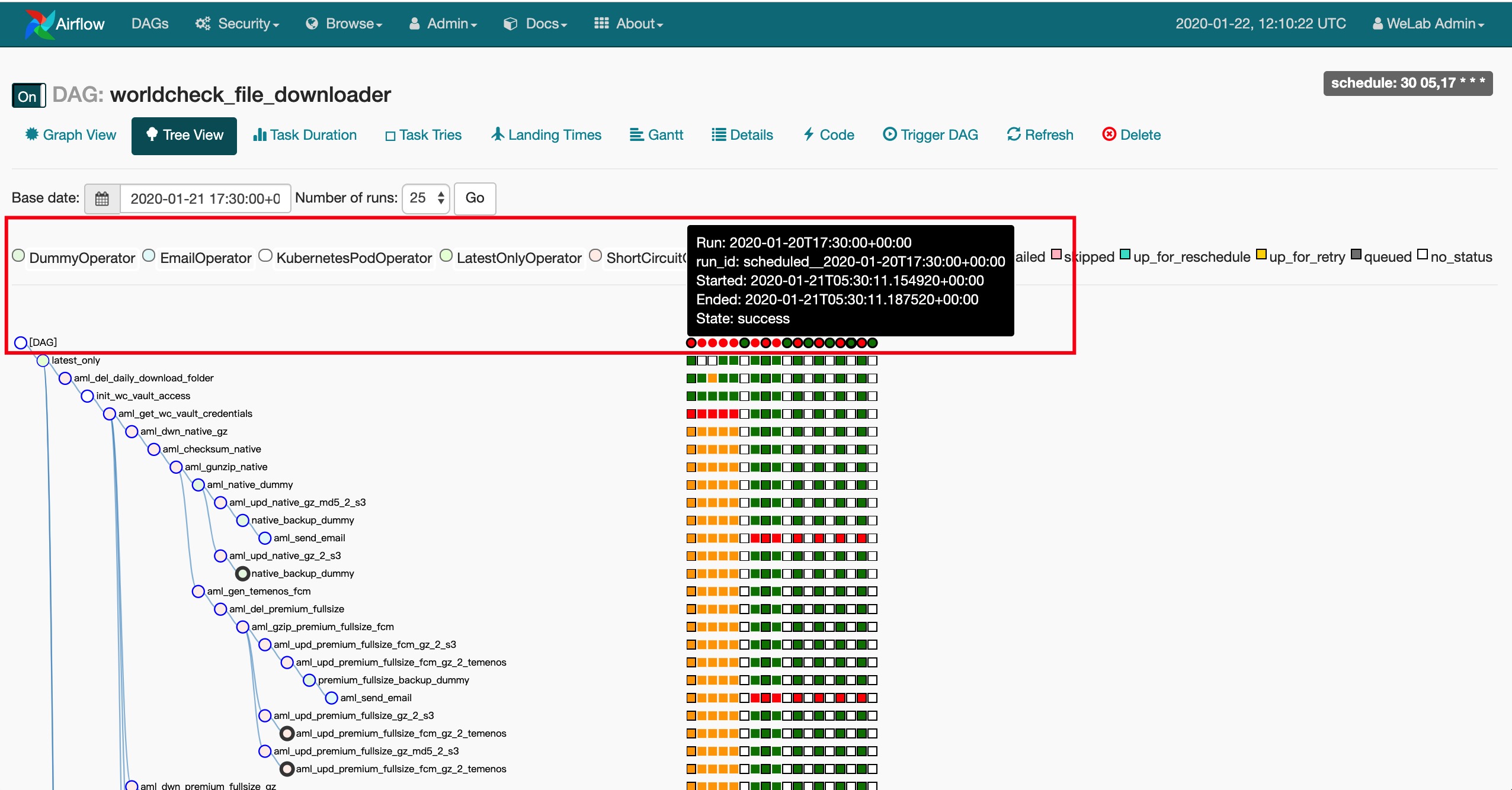Expand the WeLab Admin user menu
This screenshot has width=1512, height=790.
point(1428,24)
